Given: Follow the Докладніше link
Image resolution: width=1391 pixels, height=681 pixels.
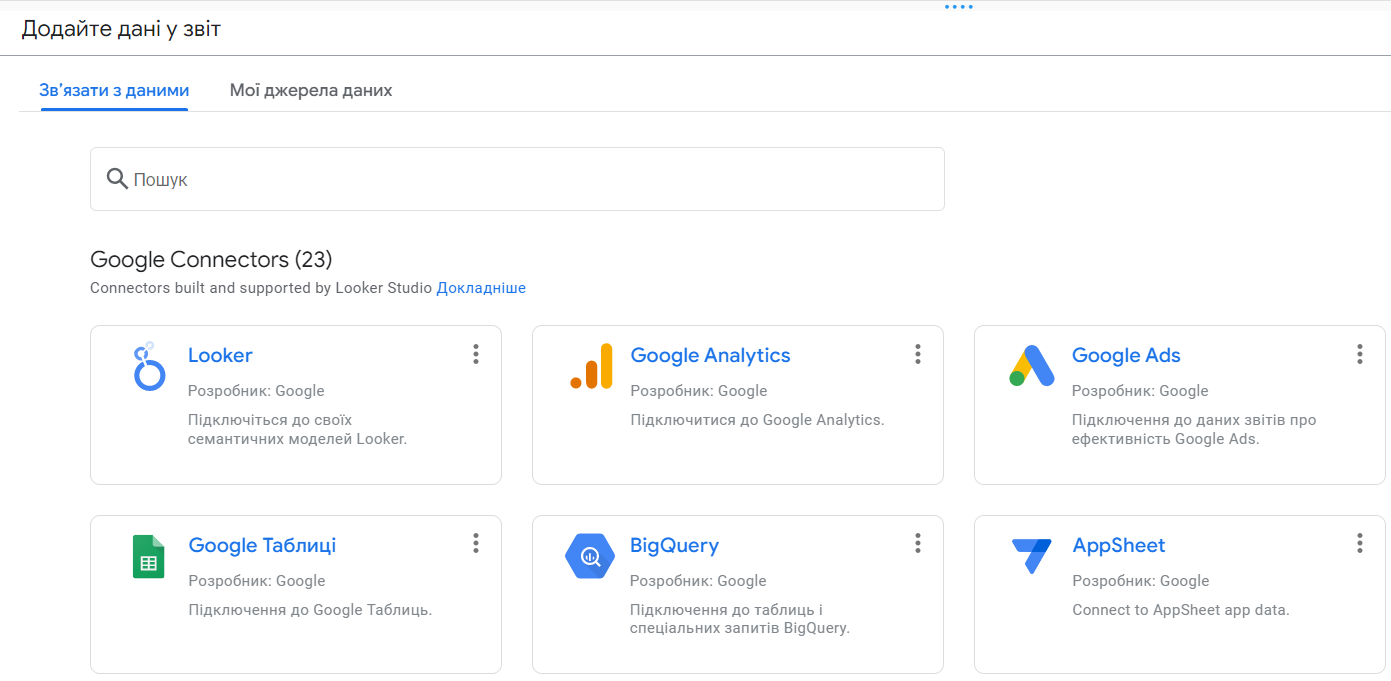Looking at the screenshot, I should click(x=481, y=288).
